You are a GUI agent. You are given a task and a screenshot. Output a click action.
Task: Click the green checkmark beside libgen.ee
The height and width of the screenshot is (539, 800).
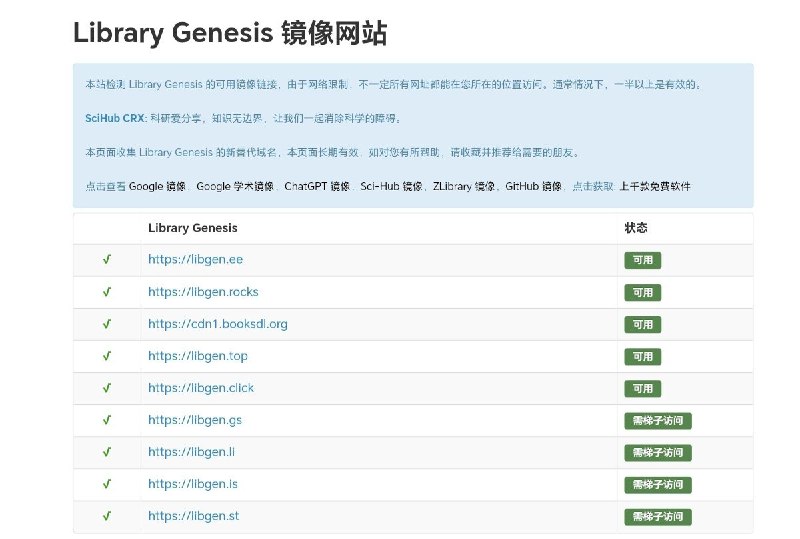point(107,259)
